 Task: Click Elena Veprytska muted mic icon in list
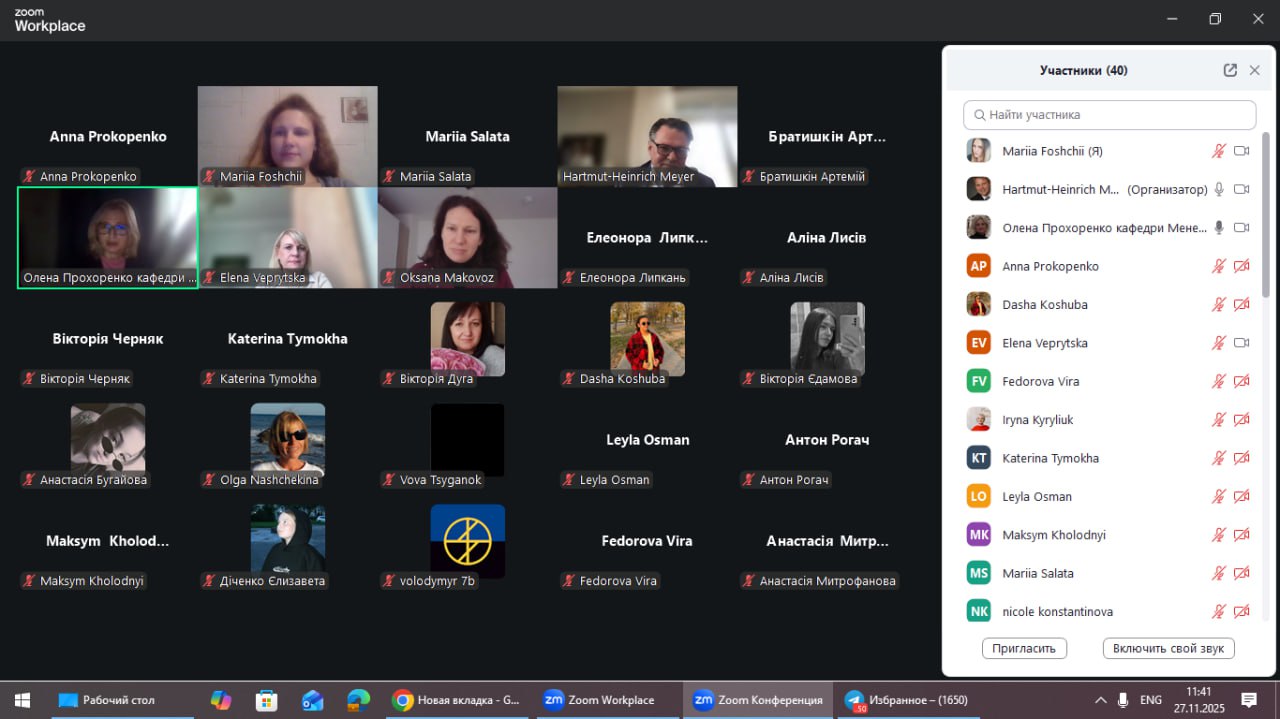1218,343
